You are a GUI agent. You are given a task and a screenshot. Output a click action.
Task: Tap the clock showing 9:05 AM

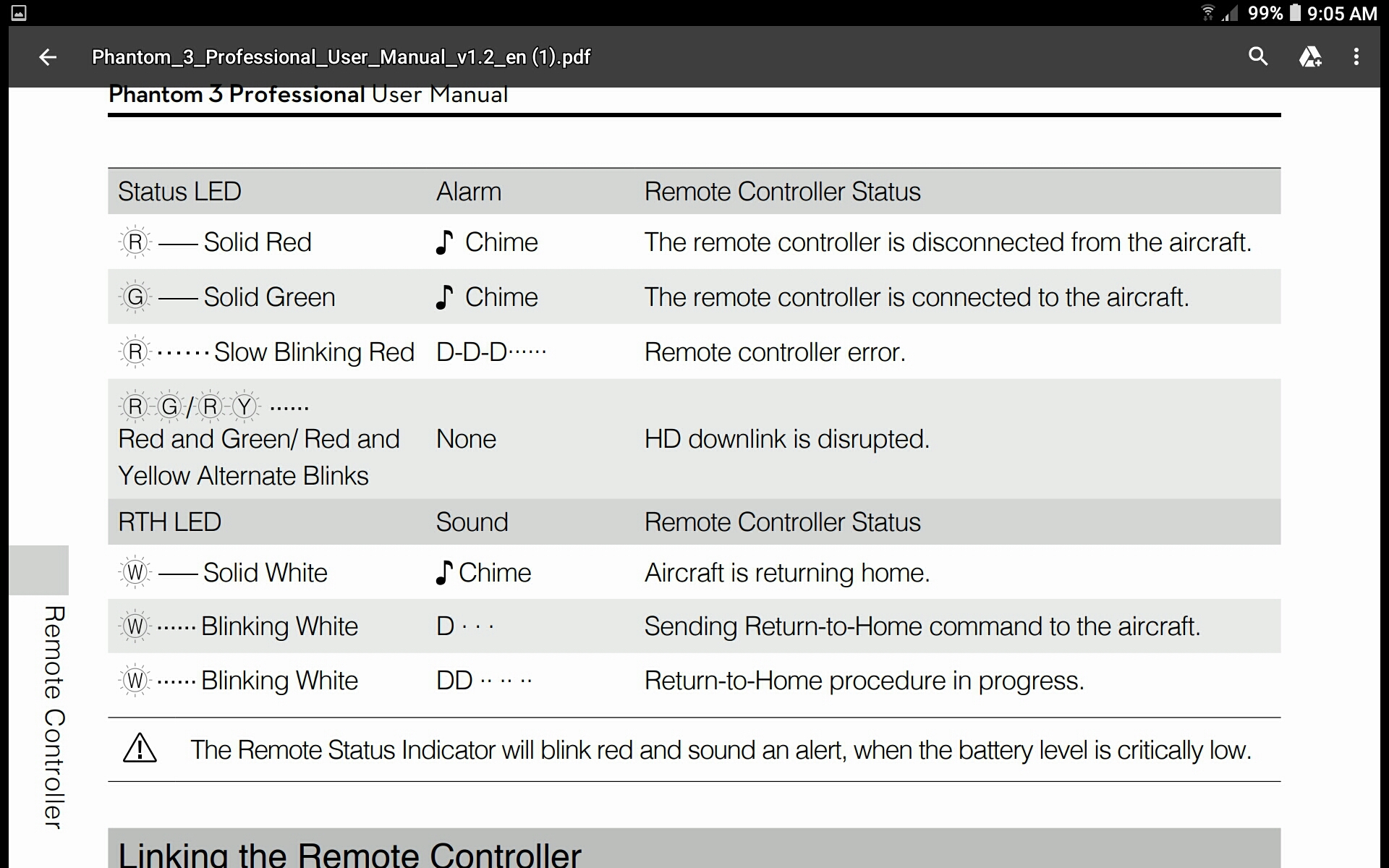(x=1342, y=14)
